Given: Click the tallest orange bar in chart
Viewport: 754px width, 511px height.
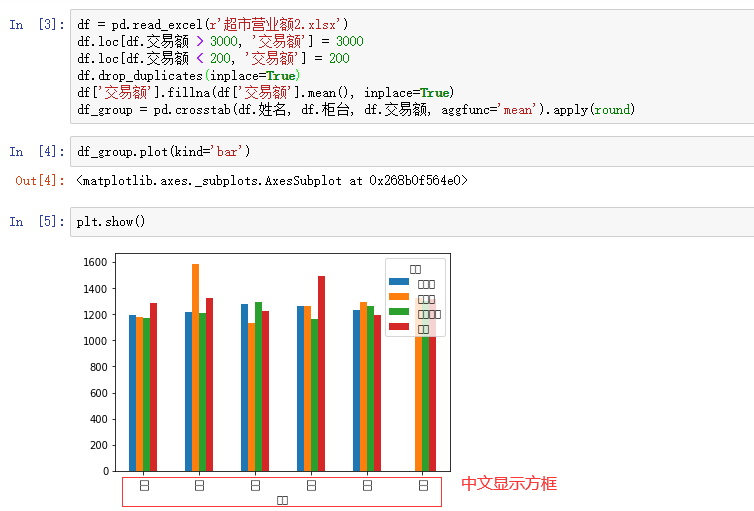Looking at the screenshot, I should point(195,367).
